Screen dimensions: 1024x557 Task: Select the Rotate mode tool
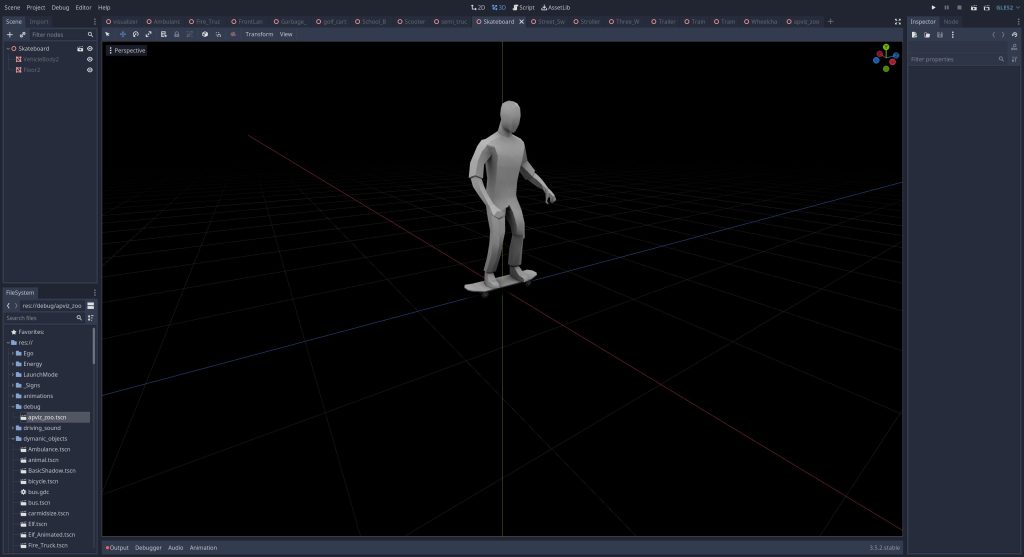tap(135, 34)
